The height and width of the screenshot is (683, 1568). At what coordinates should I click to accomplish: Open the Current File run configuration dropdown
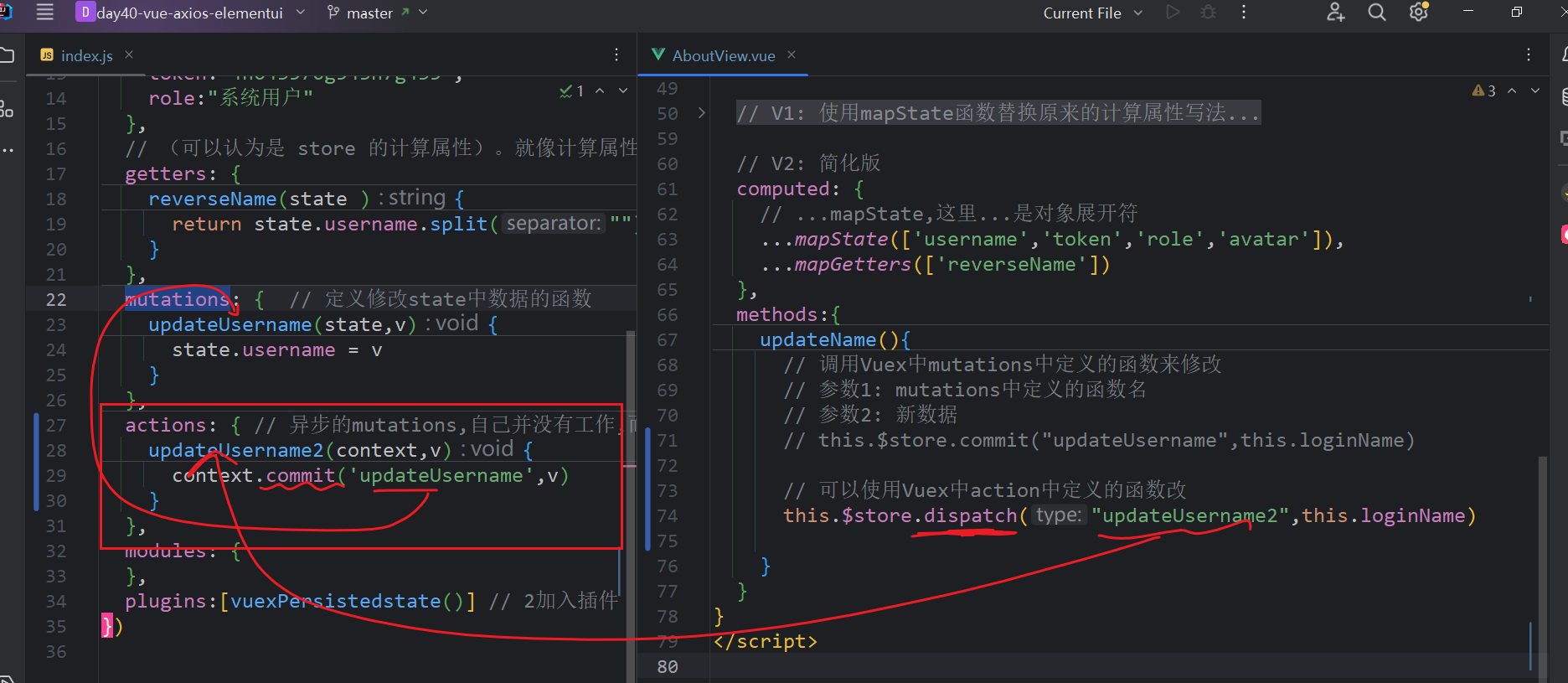[1092, 13]
